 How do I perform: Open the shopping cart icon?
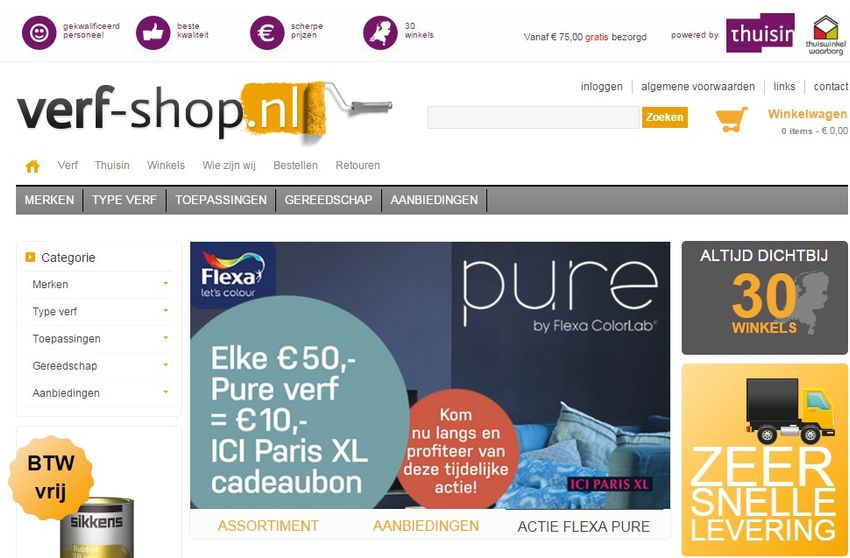tap(731, 119)
